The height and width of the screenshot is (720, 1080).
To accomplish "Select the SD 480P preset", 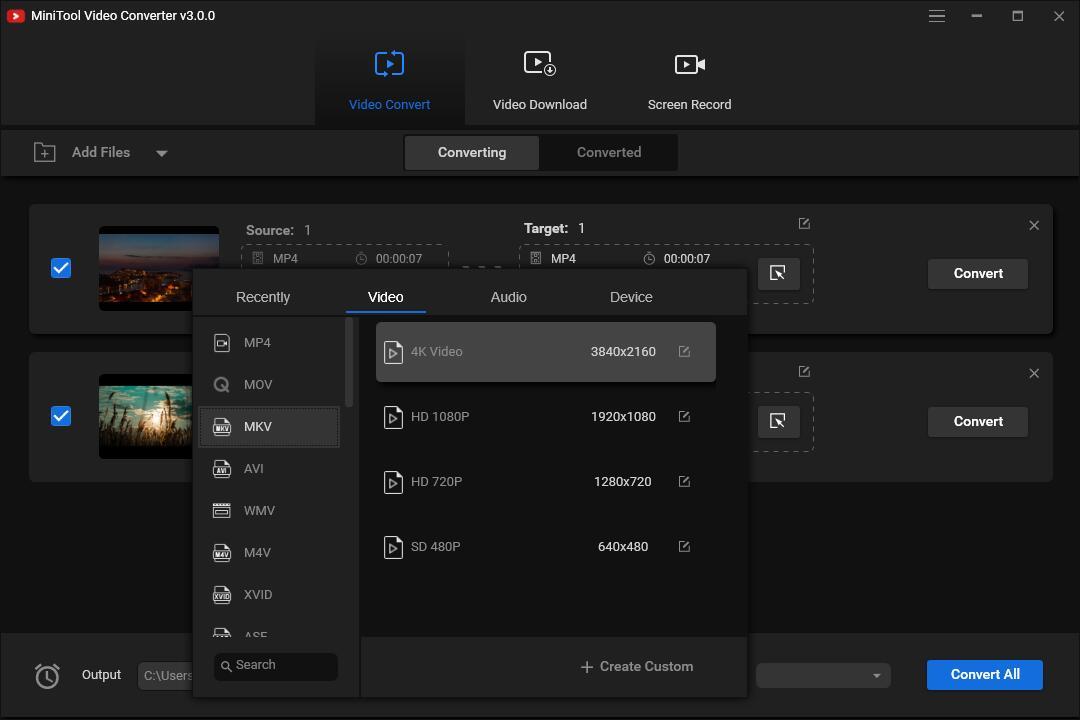I will click(546, 546).
